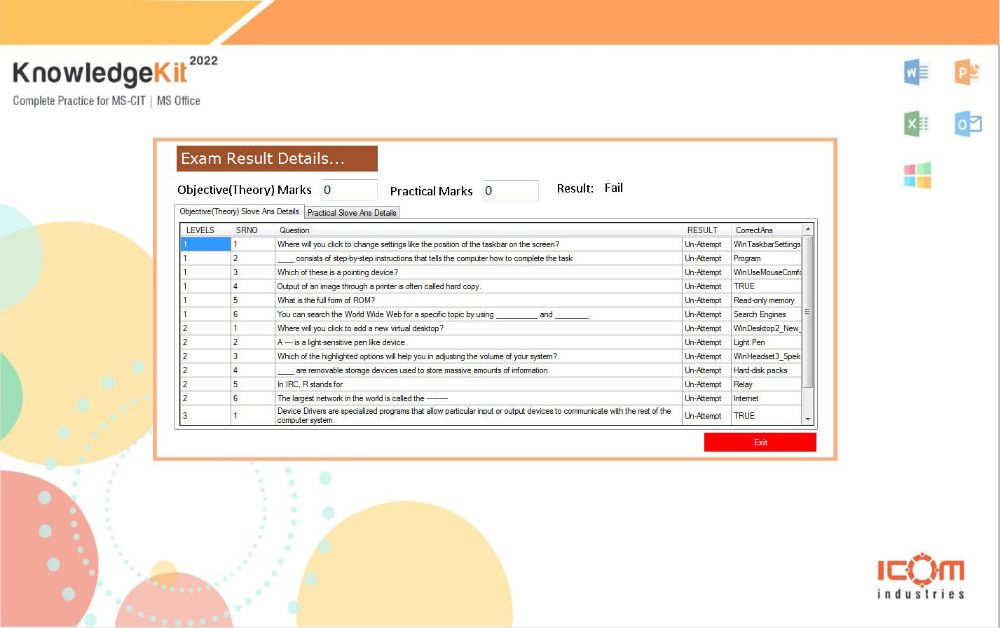Click TRUE answer in the hard copy row
1000x628 pixels.
click(x=767, y=286)
